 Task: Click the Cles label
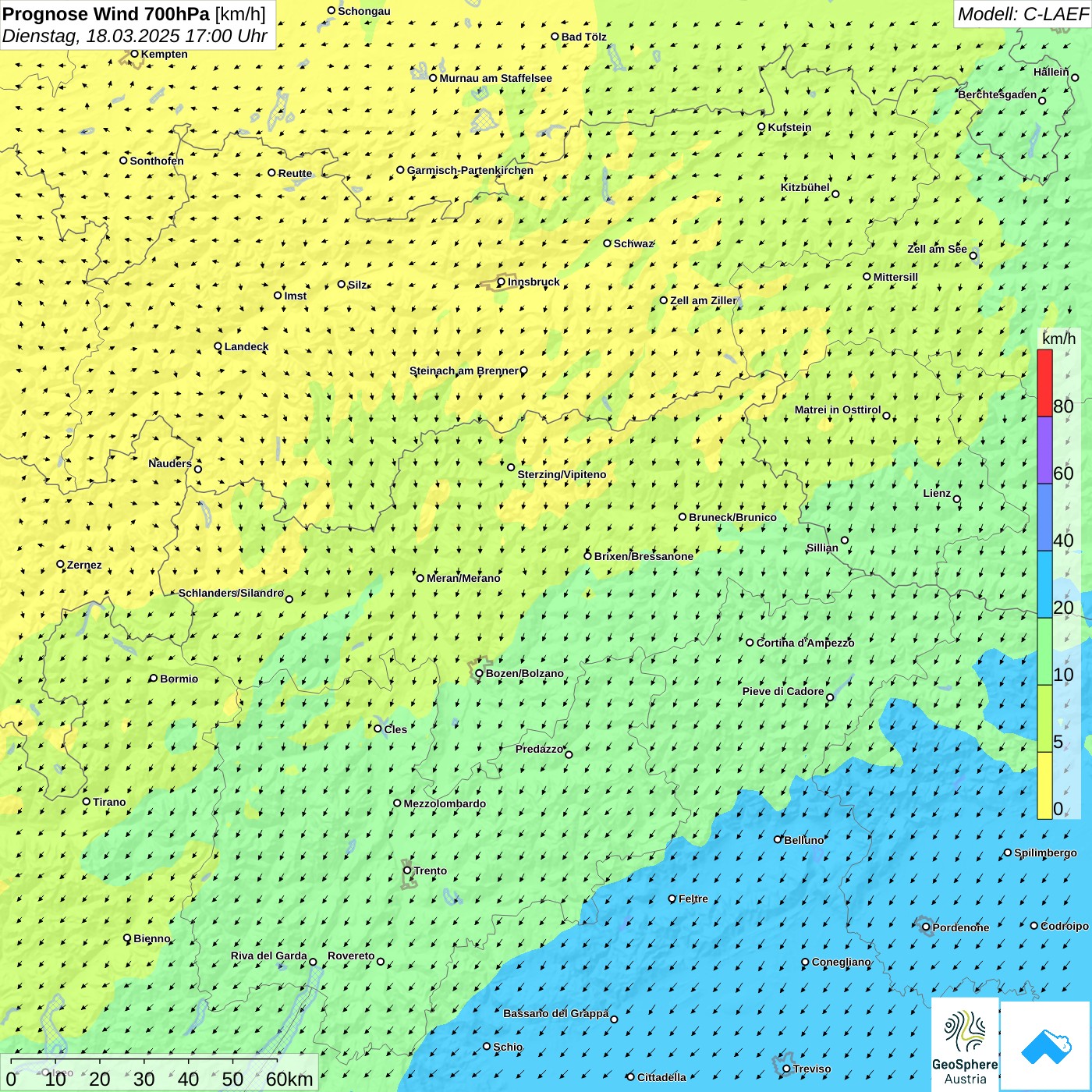point(395,729)
